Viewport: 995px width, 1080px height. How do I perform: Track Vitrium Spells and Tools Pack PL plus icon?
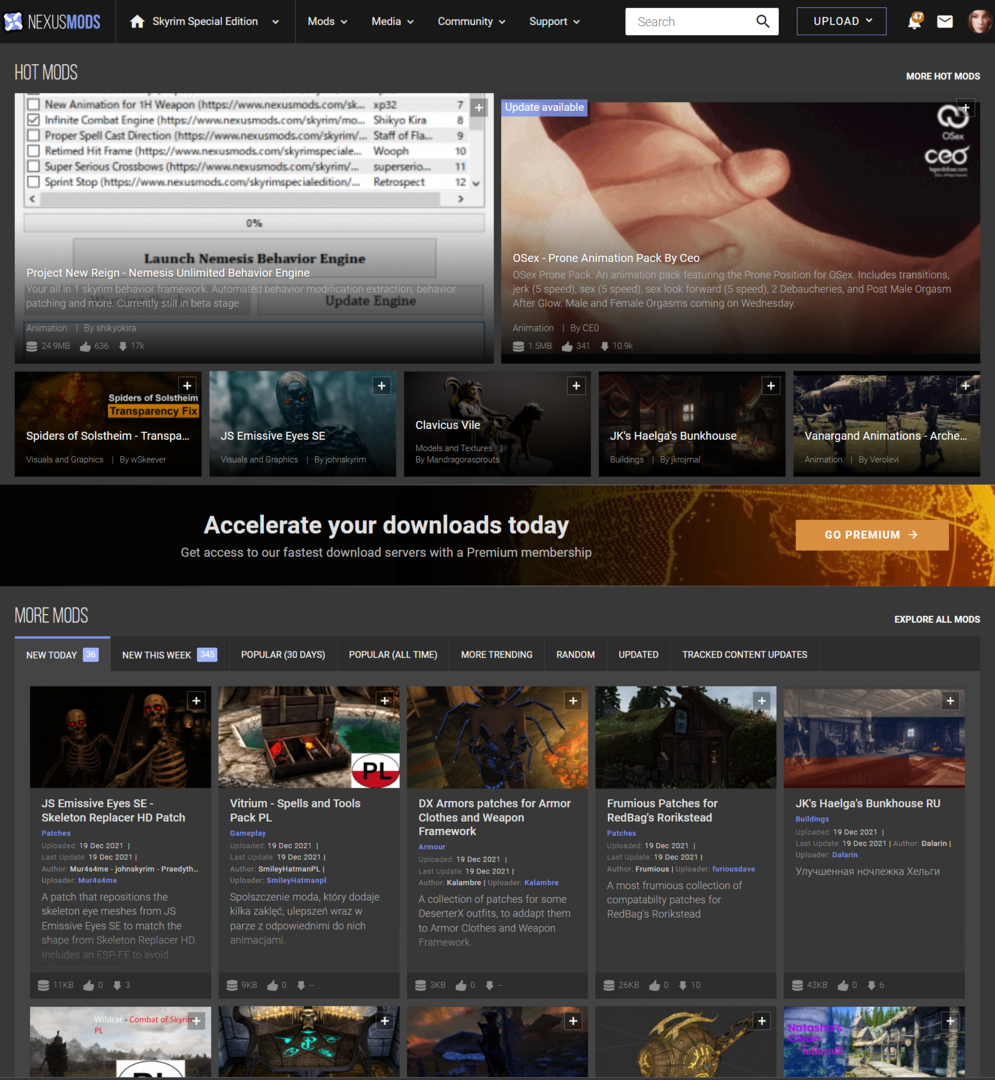tap(385, 700)
